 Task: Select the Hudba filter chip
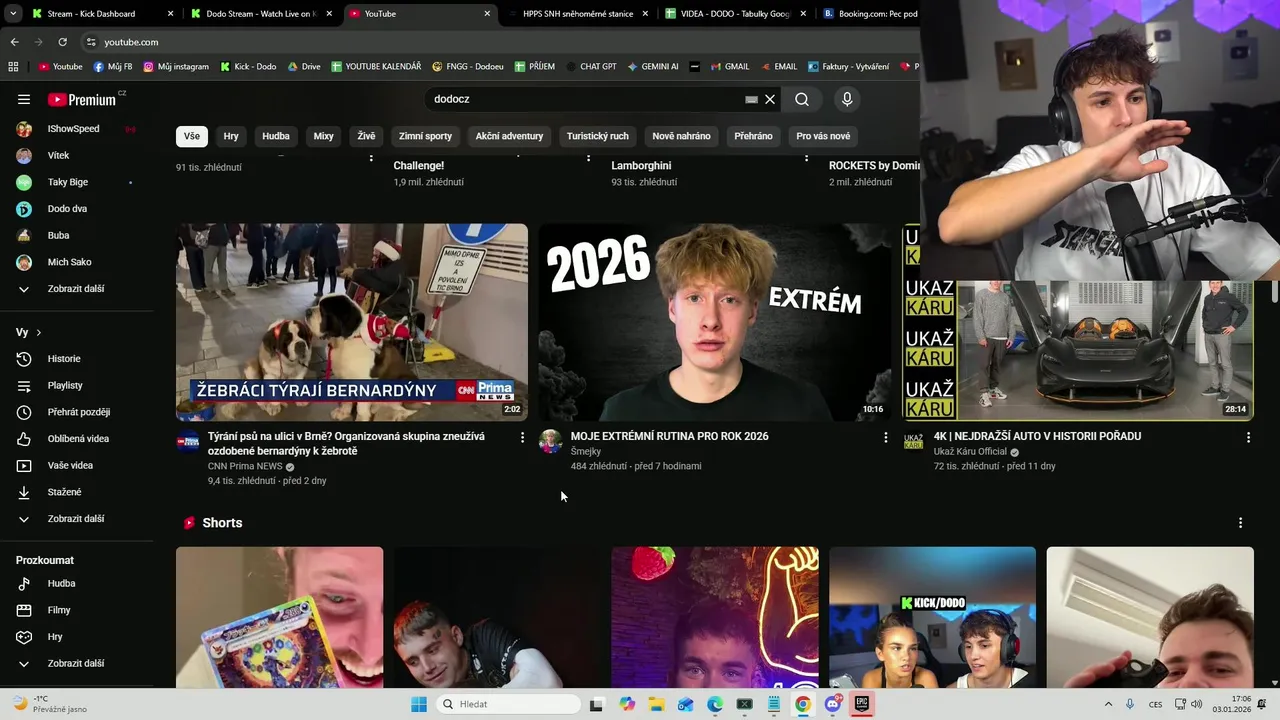(x=276, y=136)
